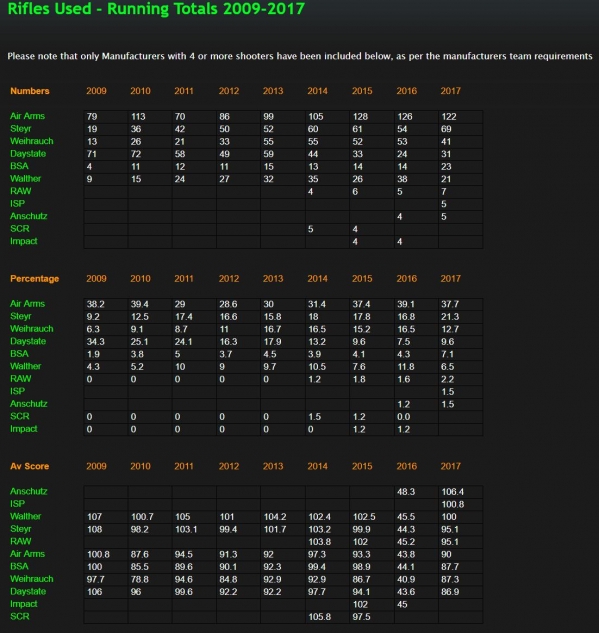Click Weihrauch 2013 percentage 16.7
This screenshot has width=599, height=633.
pyautogui.click(x=273, y=329)
